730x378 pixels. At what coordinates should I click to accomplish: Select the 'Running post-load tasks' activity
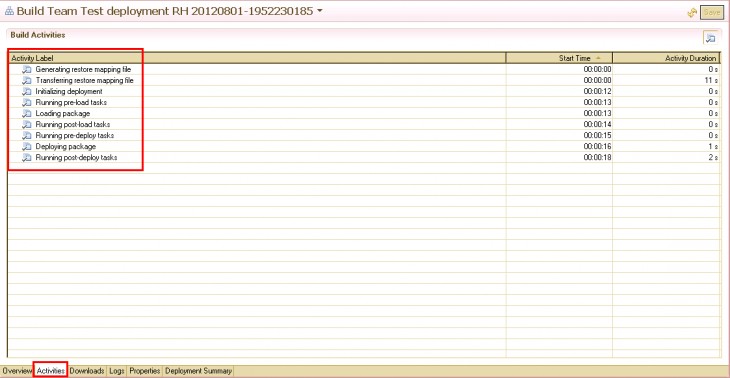(x=73, y=124)
